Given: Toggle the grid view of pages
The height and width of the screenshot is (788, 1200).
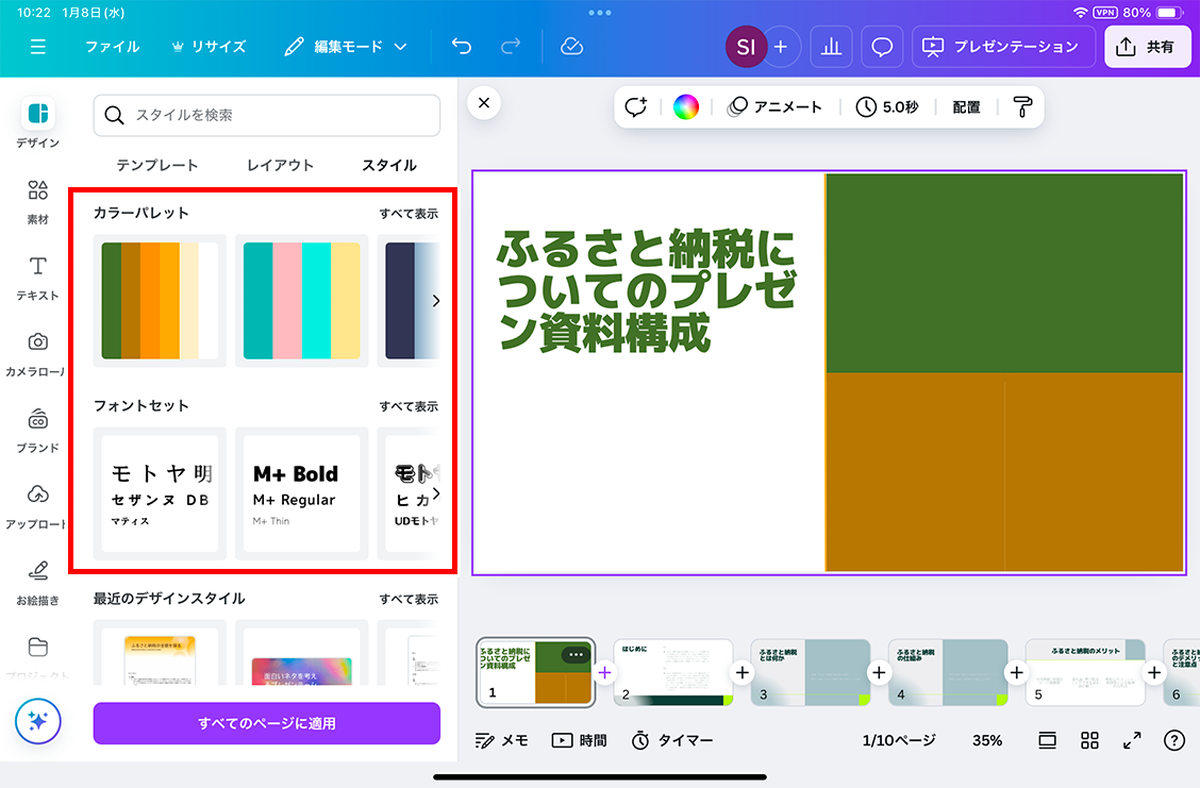Looking at the screenshot, I should click(x=1090, y=740).
